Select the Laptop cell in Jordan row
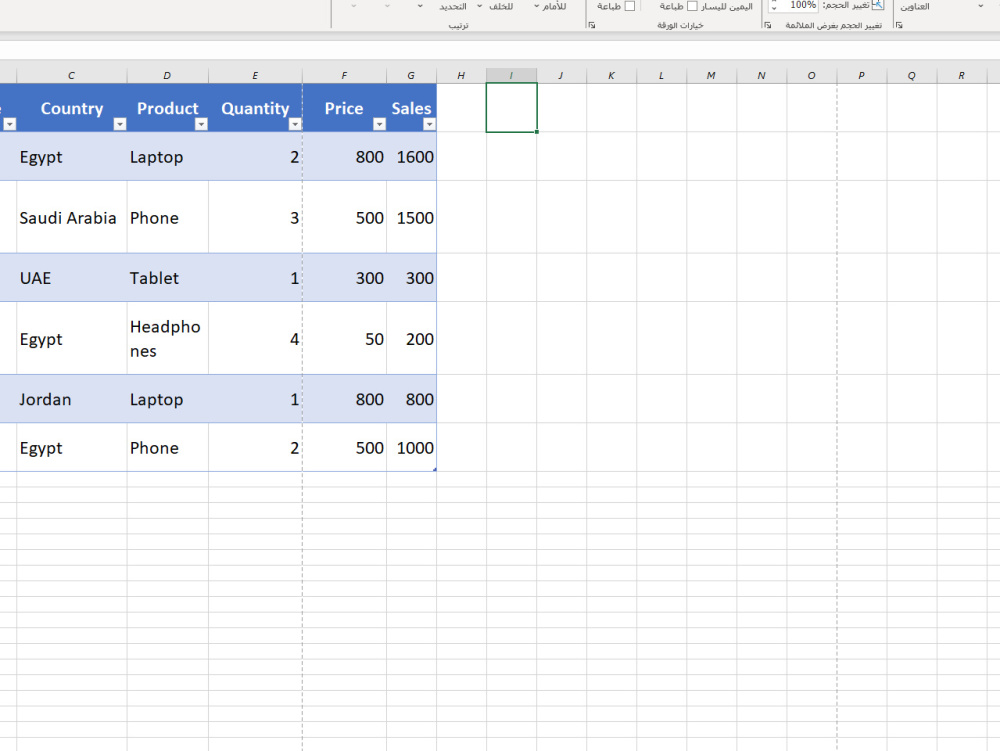1000x751 pixels. click(x=167, y=399)
